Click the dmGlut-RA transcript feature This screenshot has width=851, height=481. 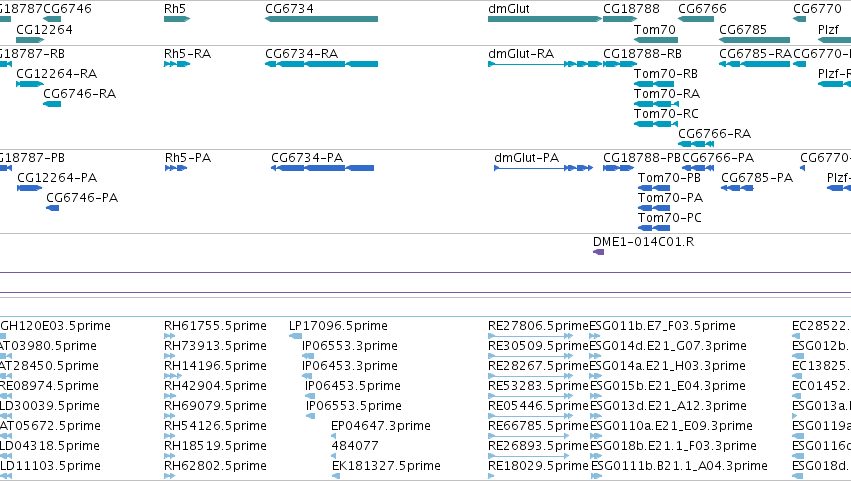545,64
